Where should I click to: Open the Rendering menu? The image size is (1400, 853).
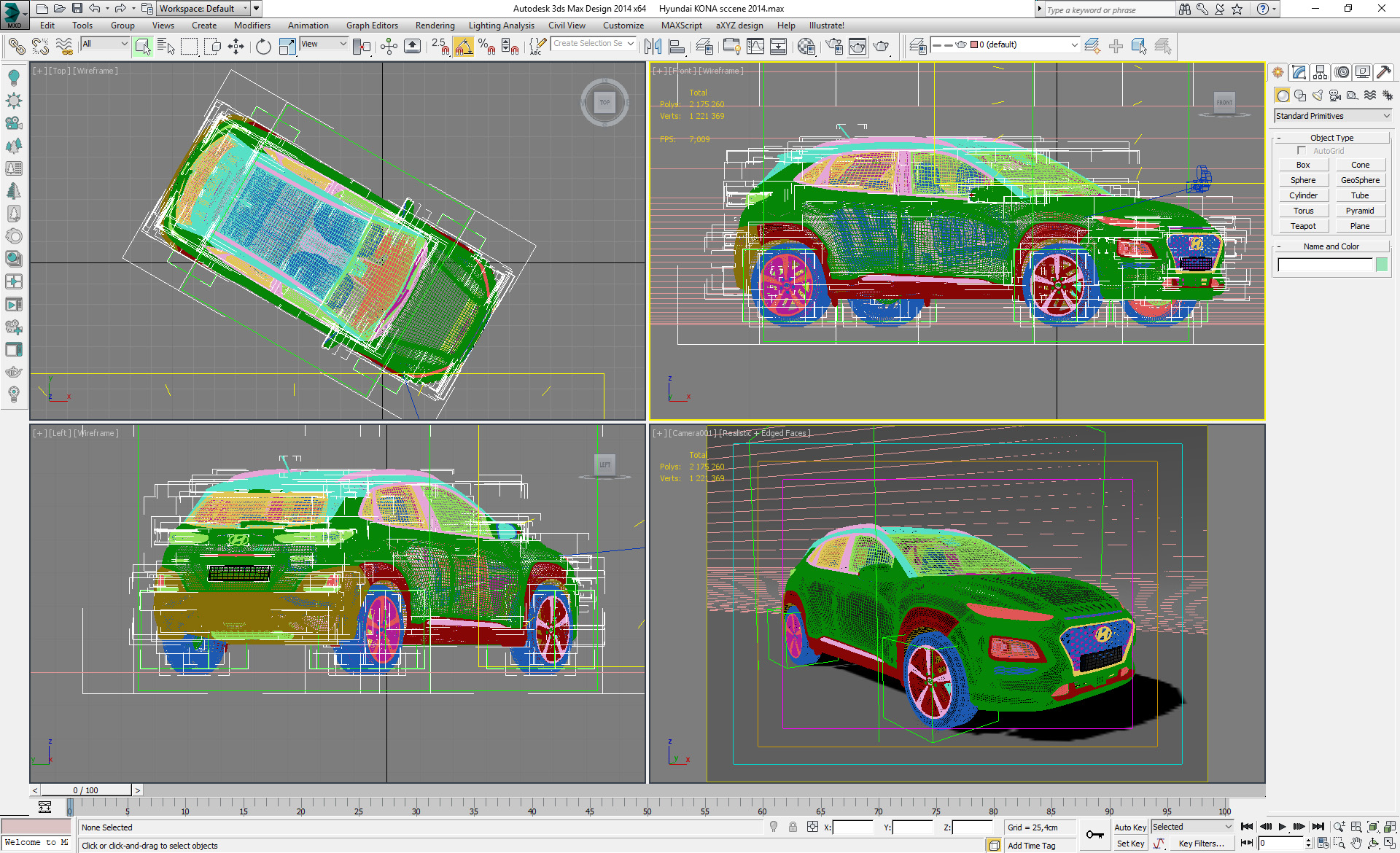tap(435, 26)
